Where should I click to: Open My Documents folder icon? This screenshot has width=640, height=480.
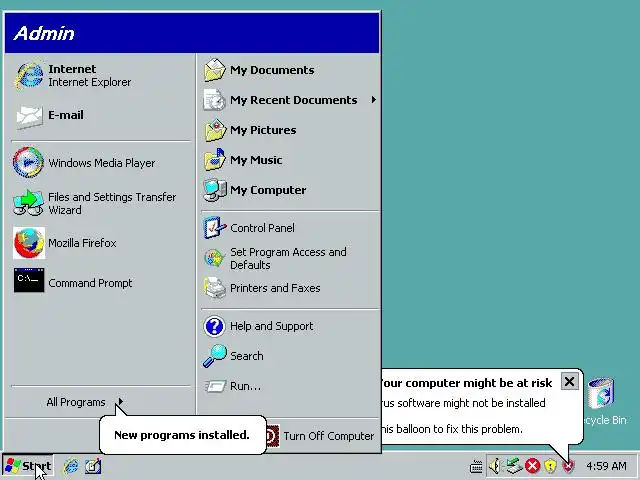click(215, 70)
